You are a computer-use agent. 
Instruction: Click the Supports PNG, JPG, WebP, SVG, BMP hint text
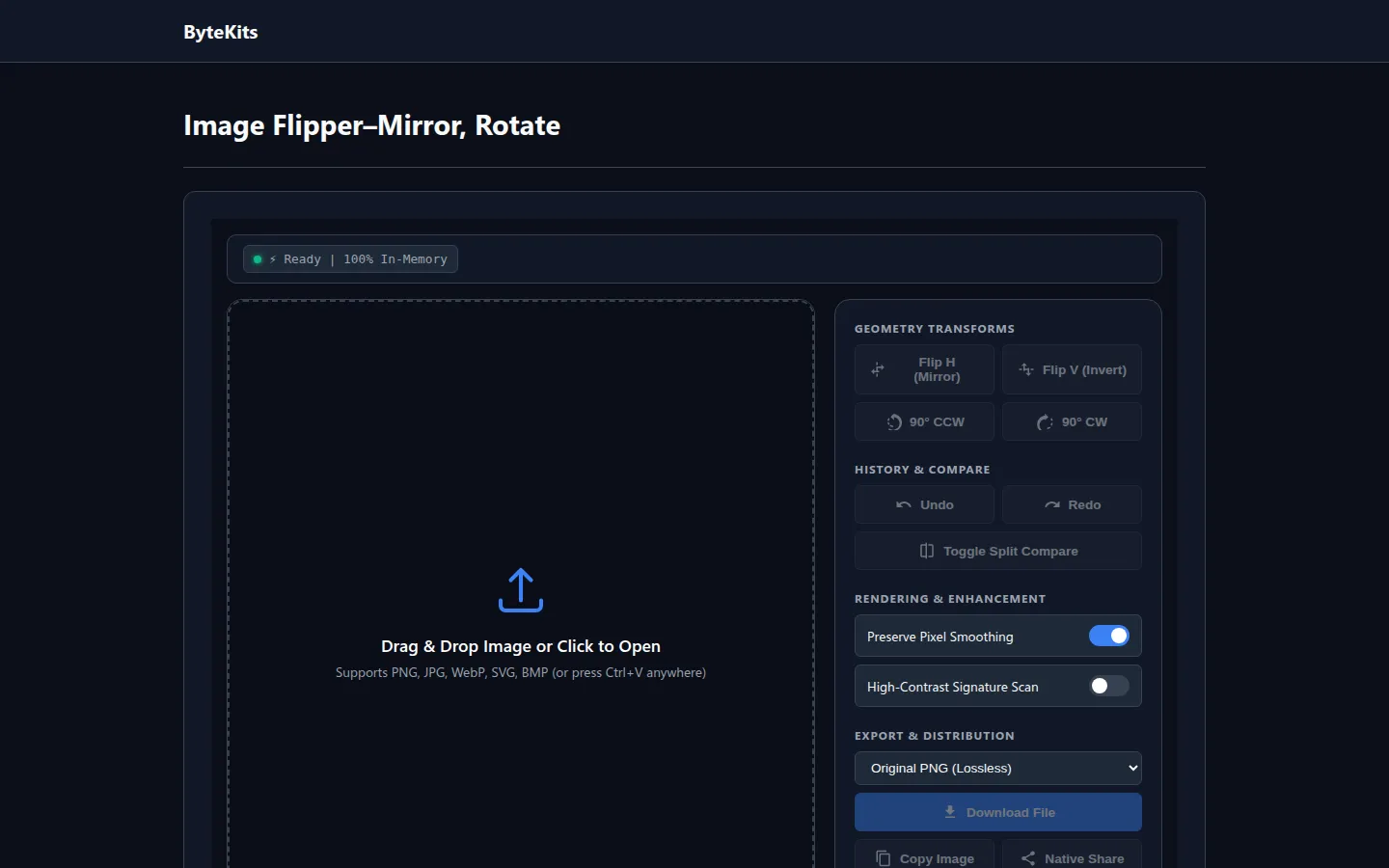coord(521,672)
